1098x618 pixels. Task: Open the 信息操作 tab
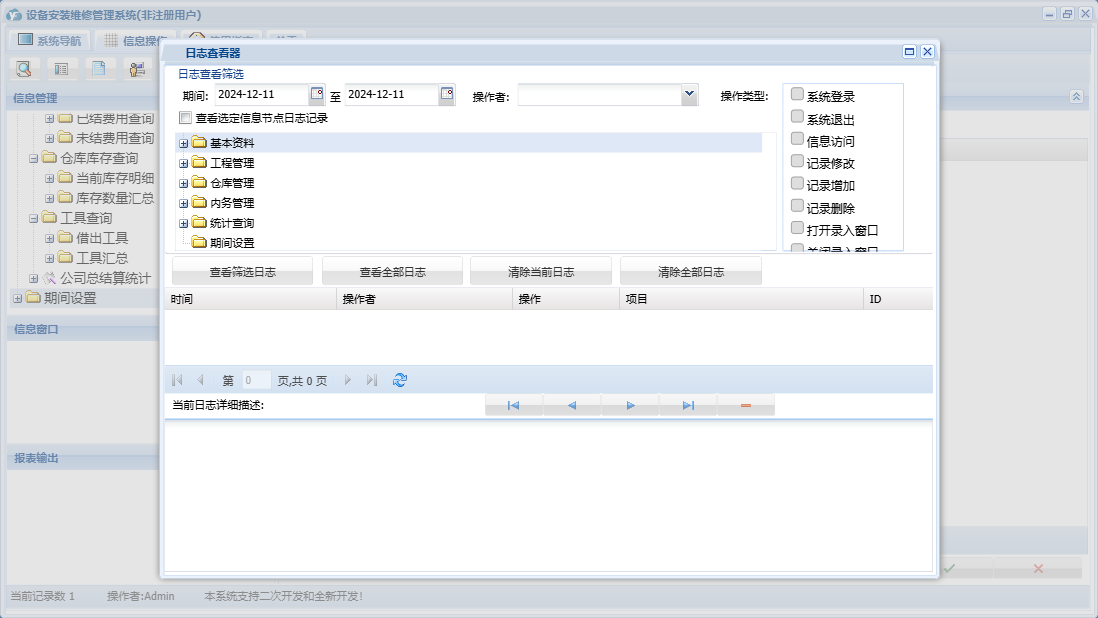coord(135,41)
